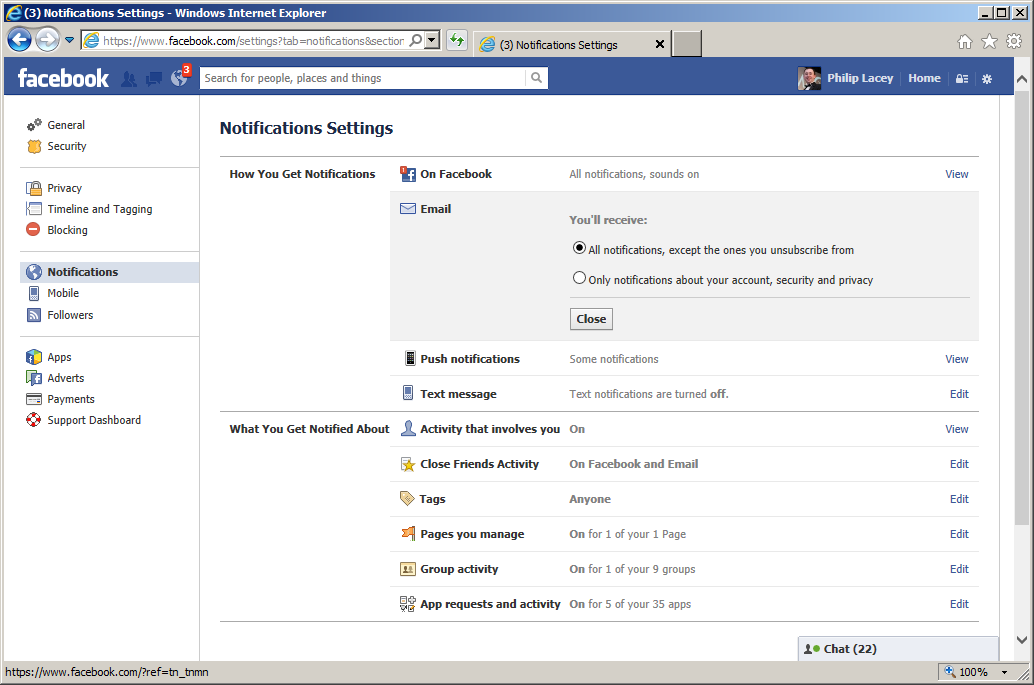Image resolution: width=1034 pixels, height=685 pixels.
Task: Click Philip Lacey's profile picture
Action: pyautogui.click(x=809, y=78)
